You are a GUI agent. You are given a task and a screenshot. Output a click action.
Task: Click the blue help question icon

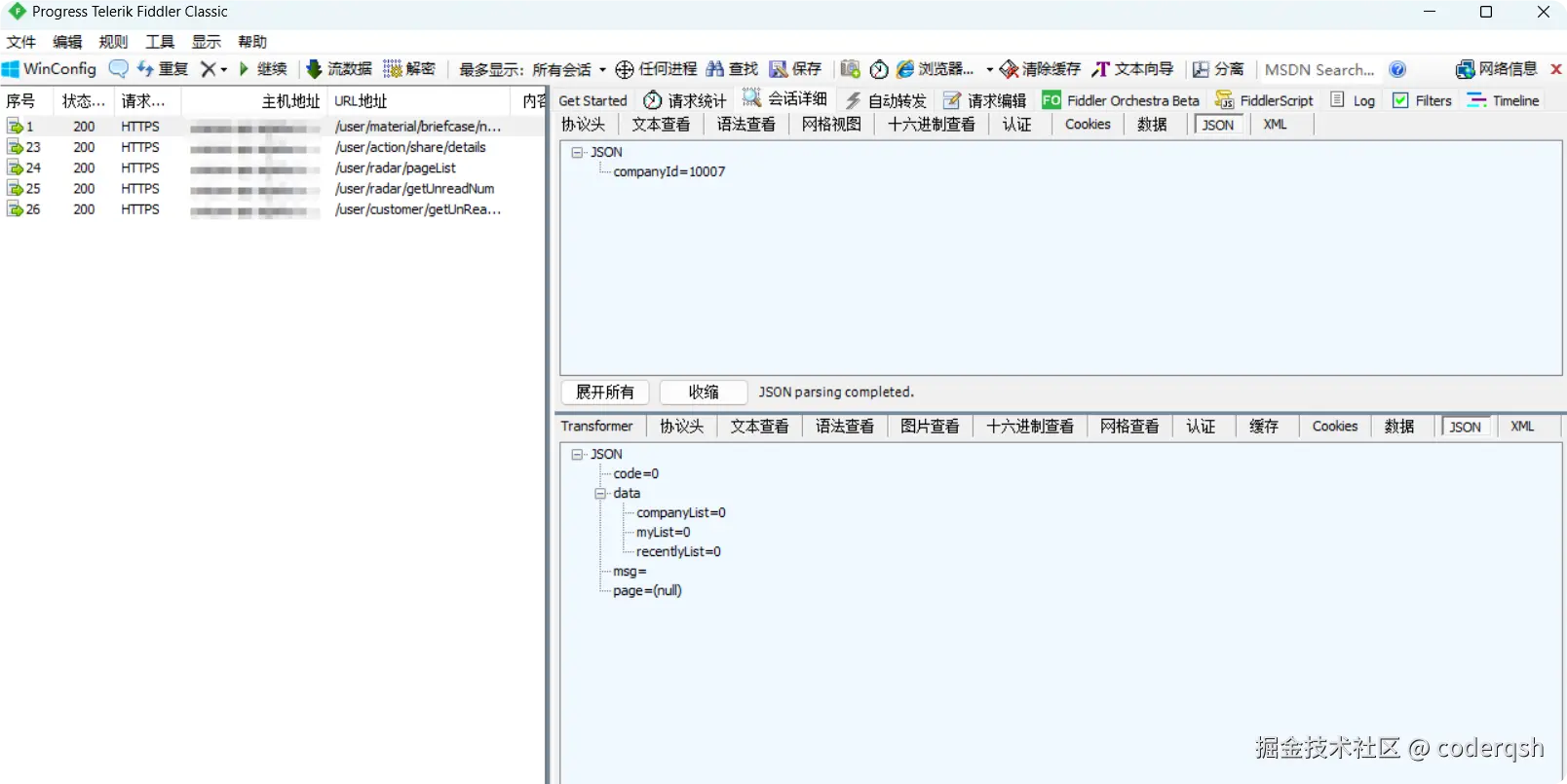[x=1397, y=69]
